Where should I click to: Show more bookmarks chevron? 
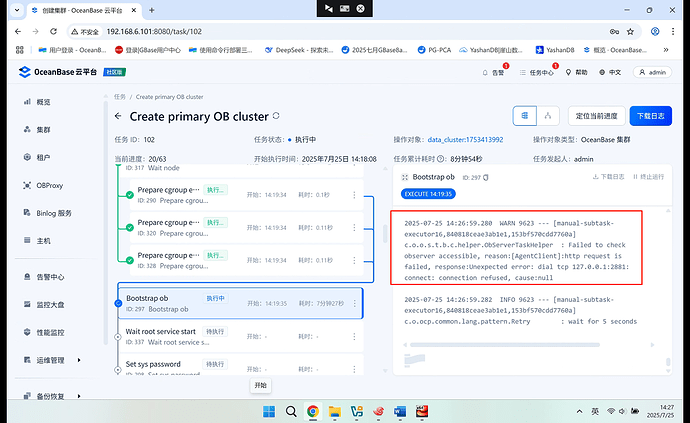[666, 50]
